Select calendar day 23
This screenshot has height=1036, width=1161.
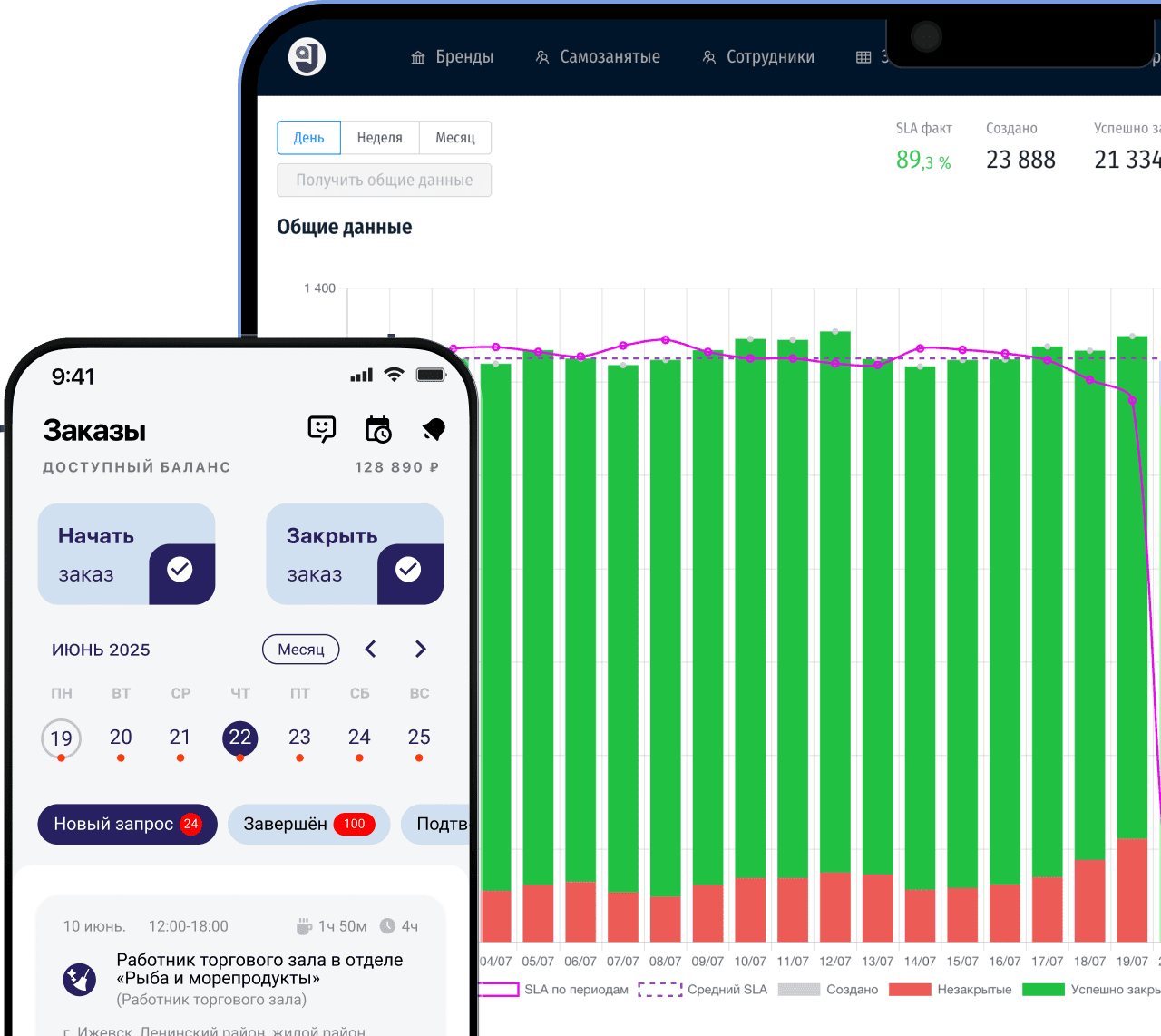[x=299, y=738]
